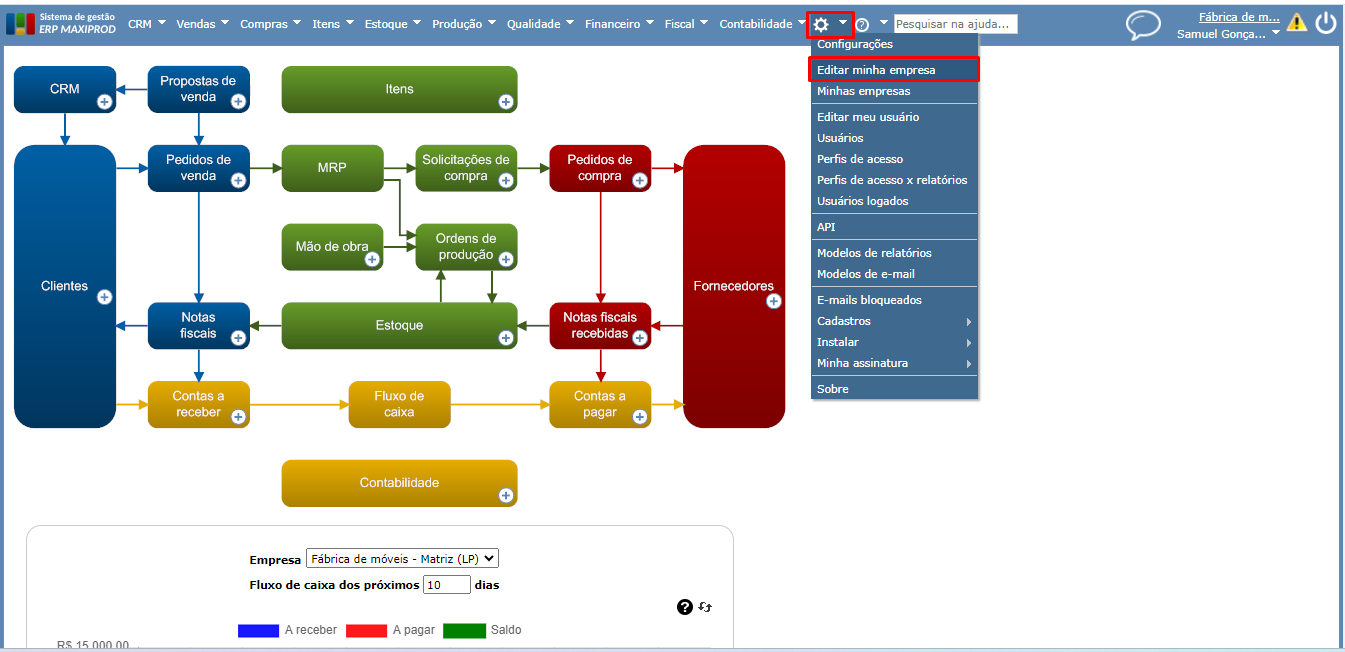Click the Pesquisar na ajuda search field

[956, 23]
